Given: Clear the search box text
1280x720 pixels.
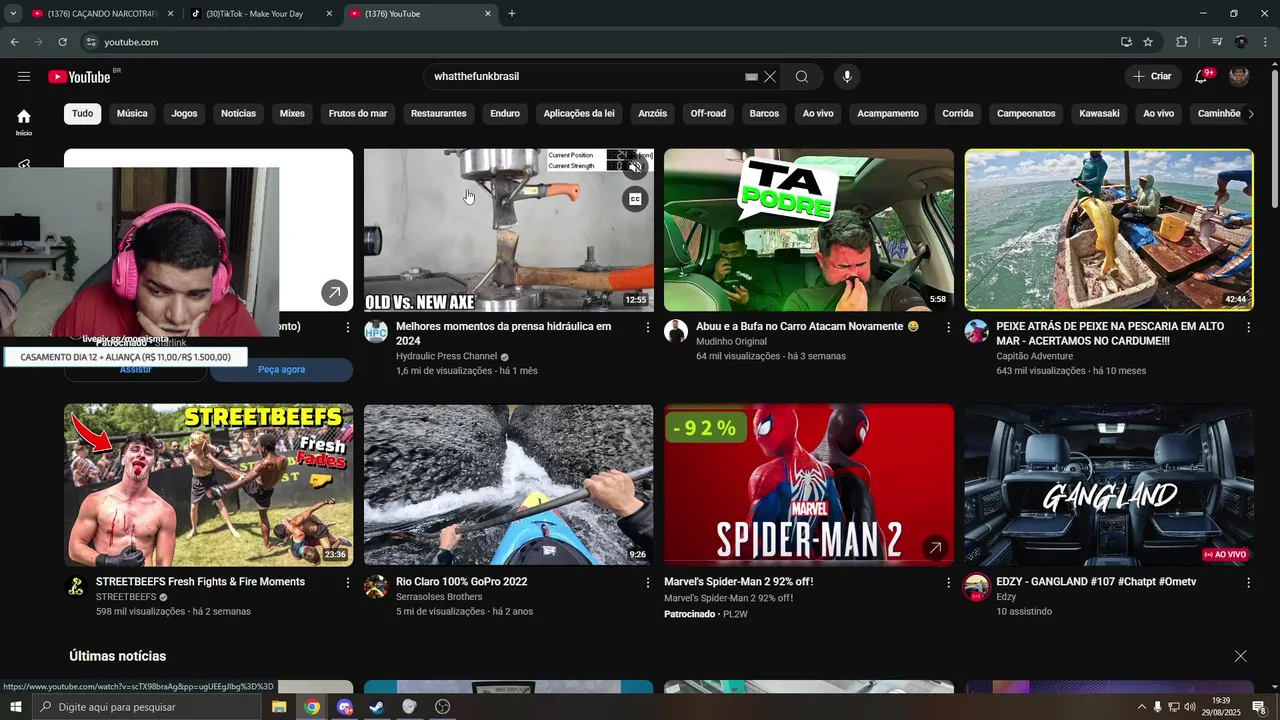Looking at the screenshot, I should (770, 77).
